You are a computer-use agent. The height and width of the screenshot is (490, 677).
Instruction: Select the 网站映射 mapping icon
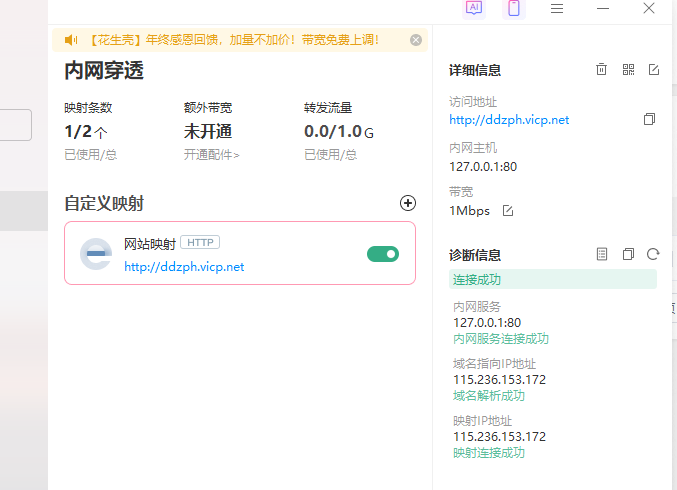click(96, 254)
